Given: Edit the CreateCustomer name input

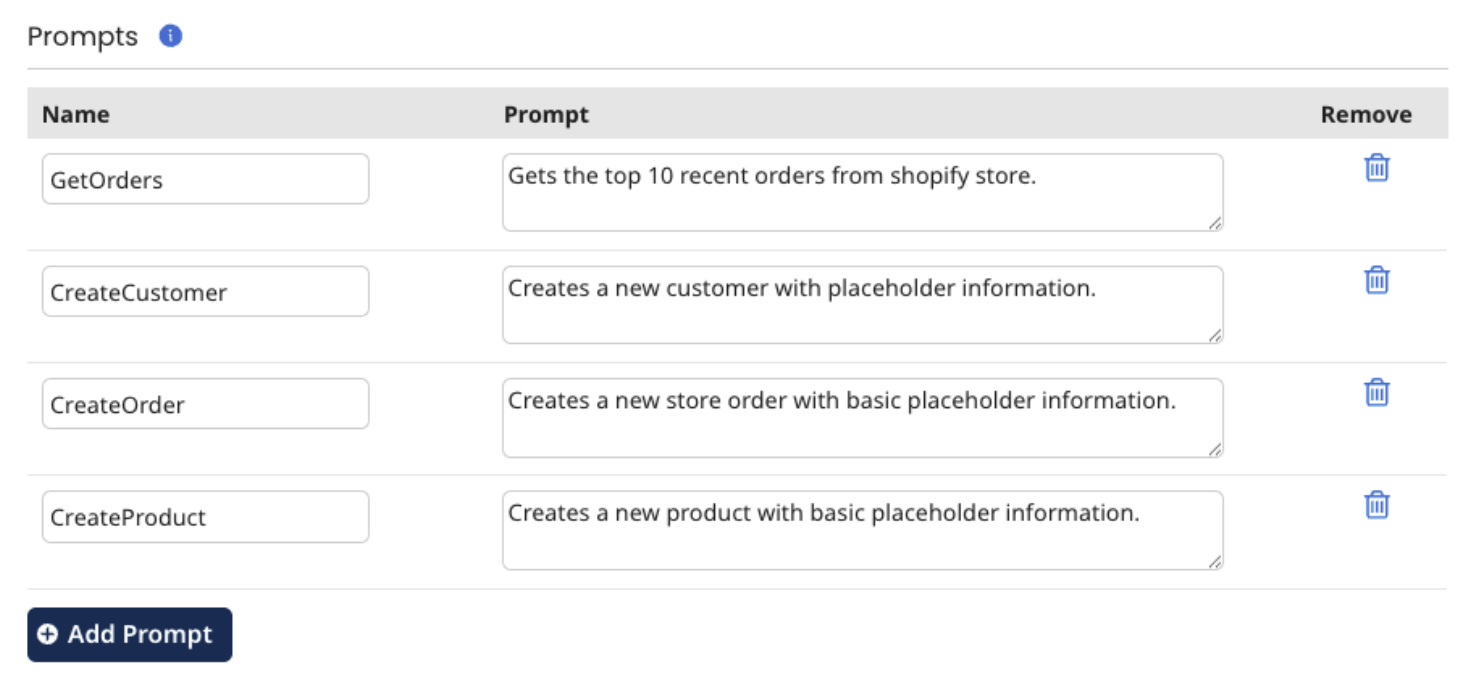Looking at the screenshot, I should point(205,292).
